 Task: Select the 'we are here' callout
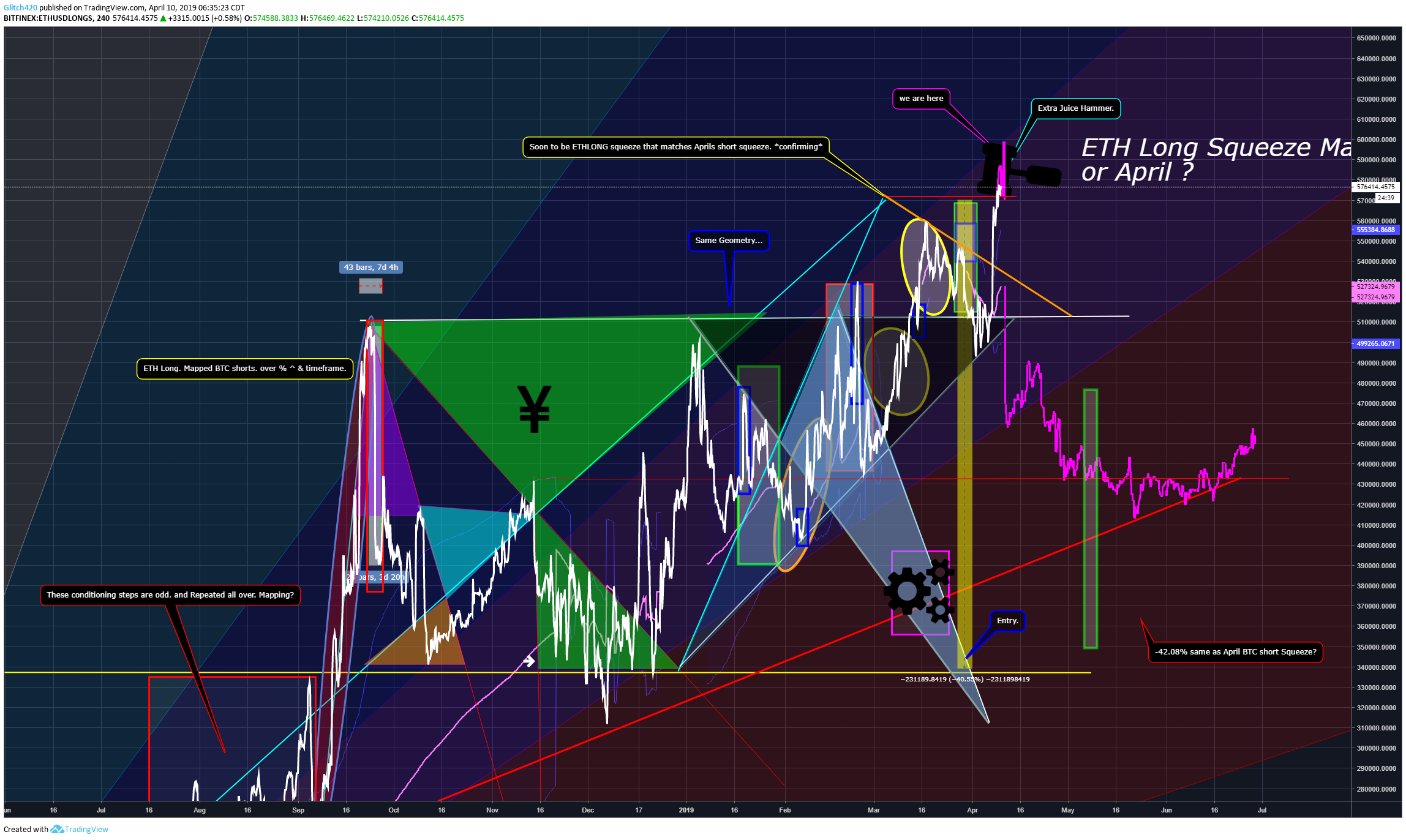(921, 99)
